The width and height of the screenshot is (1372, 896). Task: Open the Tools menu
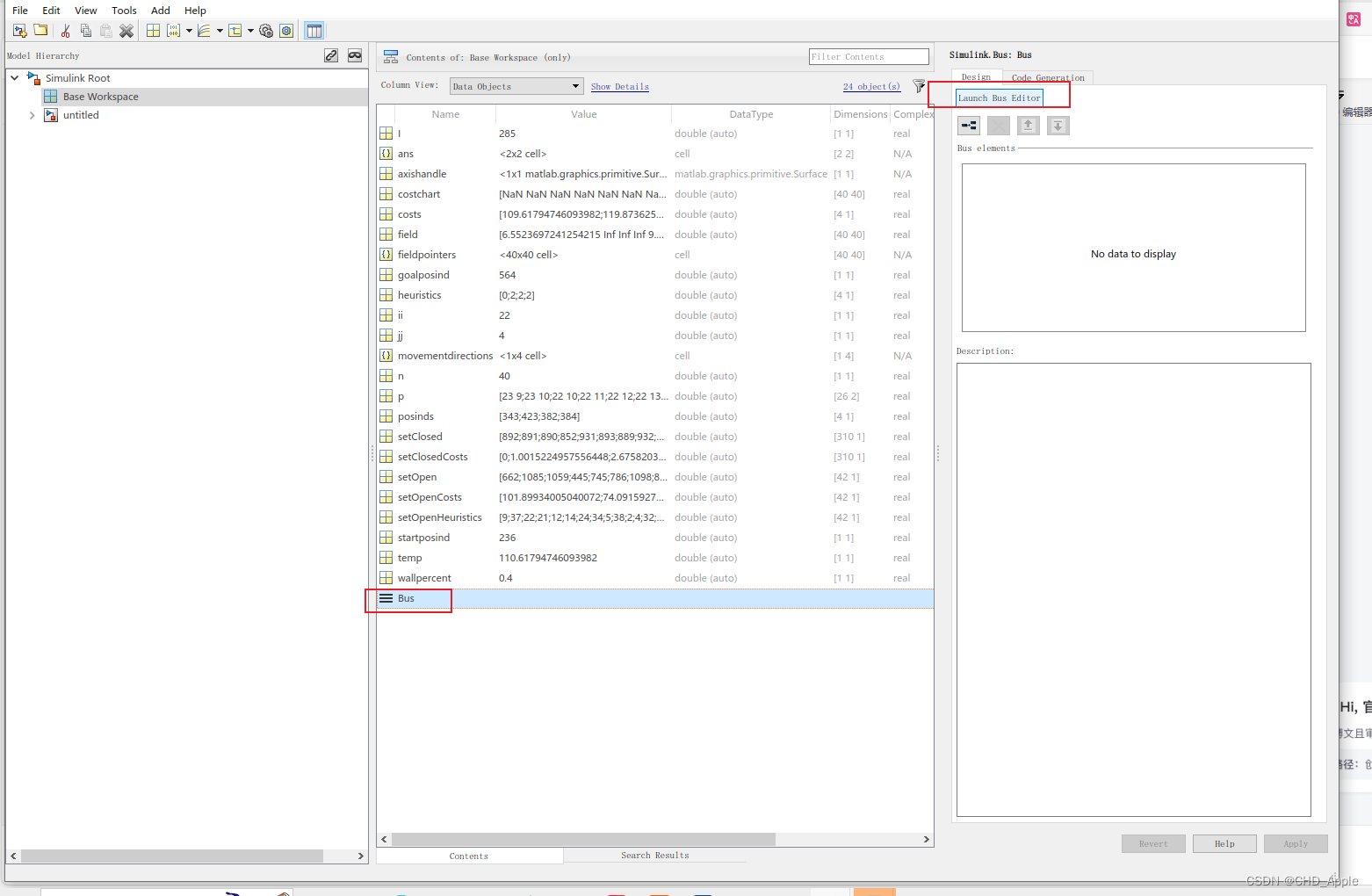click(123, 10)
